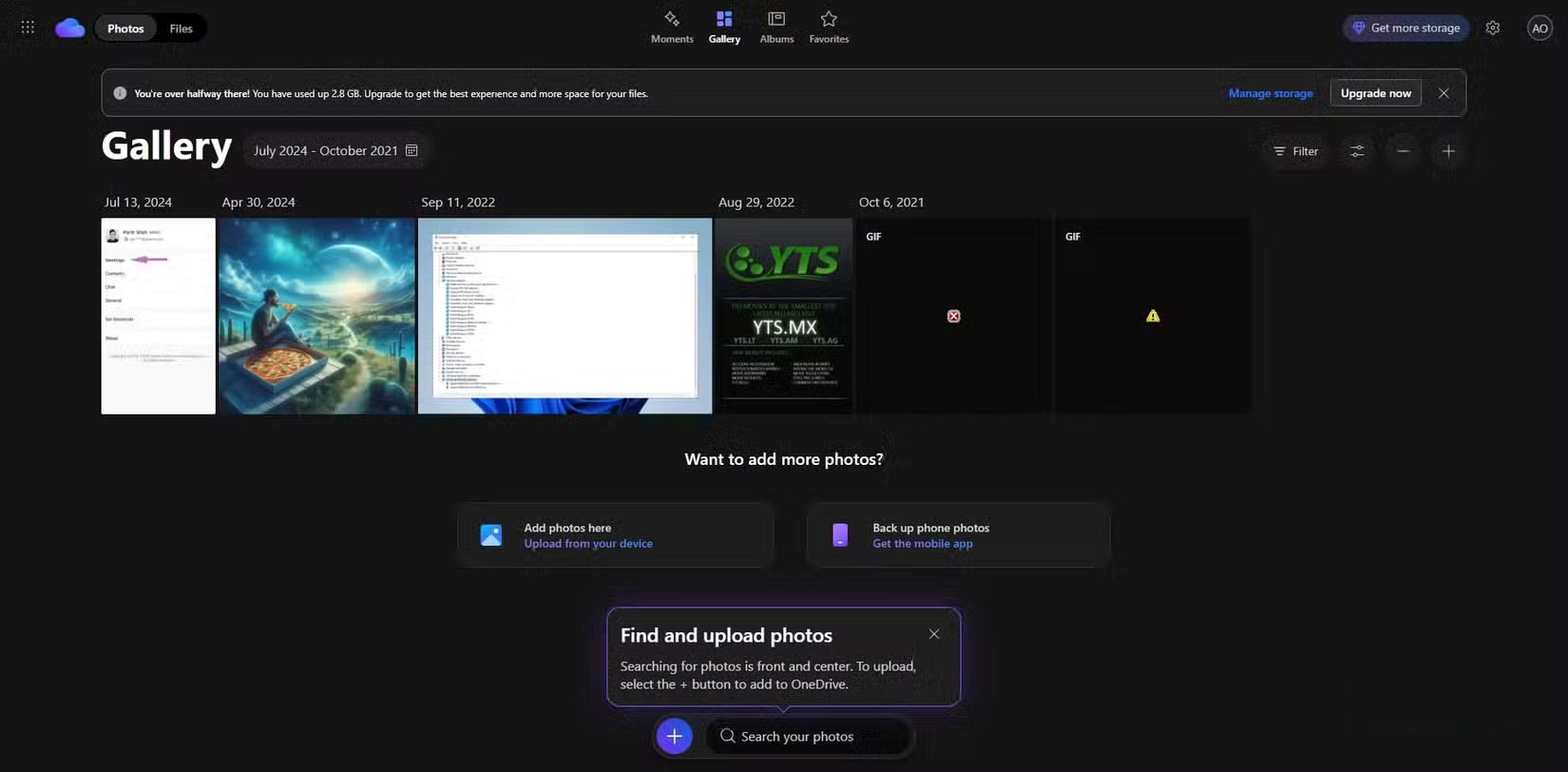Image resolution: width=1568 pixels, height=772 pixels.
Task: Open the Favorites tab
Action: click(829, 28)
